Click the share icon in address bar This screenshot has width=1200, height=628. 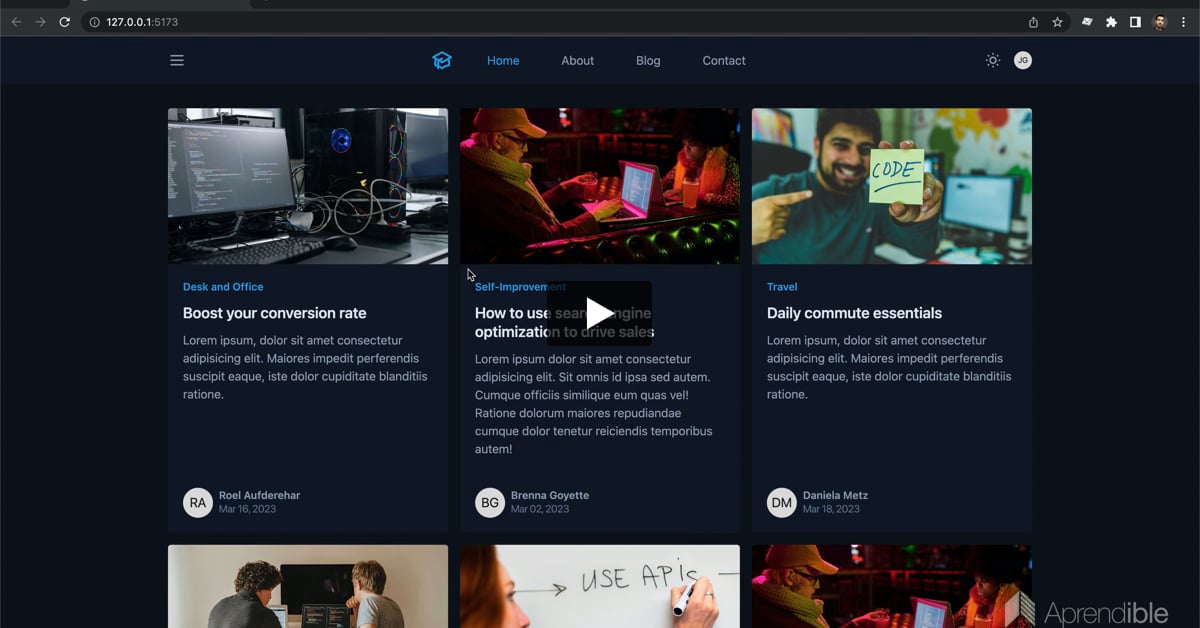tap(1033, 22)
